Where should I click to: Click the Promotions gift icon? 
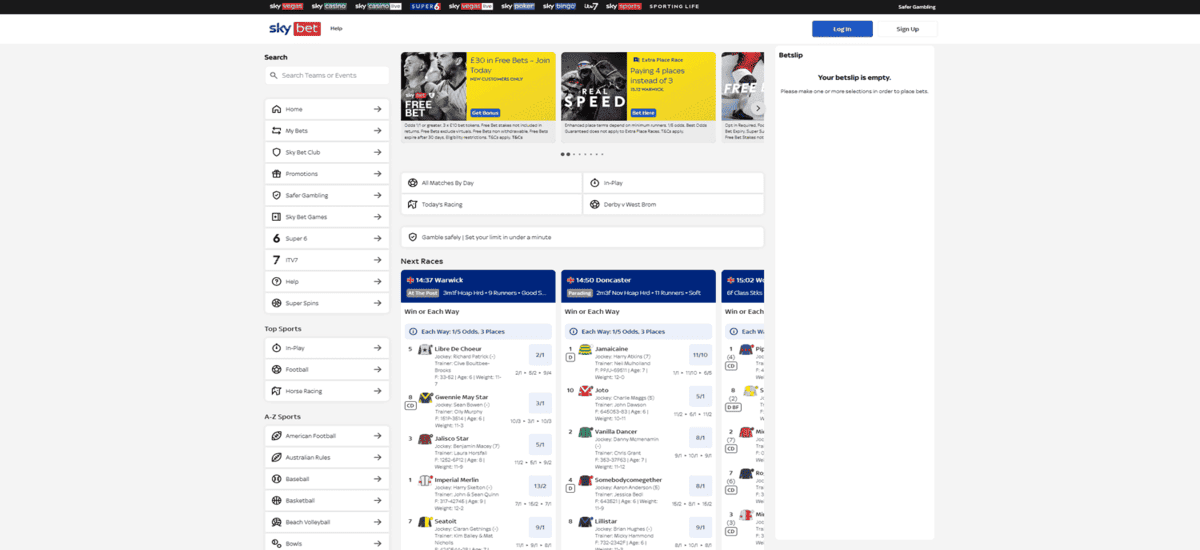click(x=276, y=174)
